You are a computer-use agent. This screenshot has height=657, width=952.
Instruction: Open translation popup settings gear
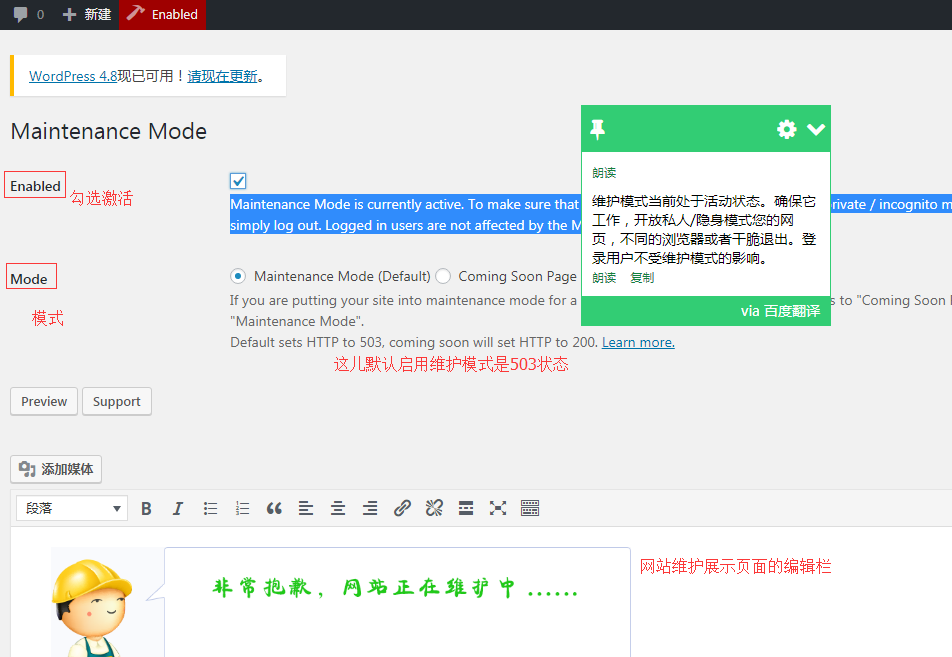[x=787, y=129]
